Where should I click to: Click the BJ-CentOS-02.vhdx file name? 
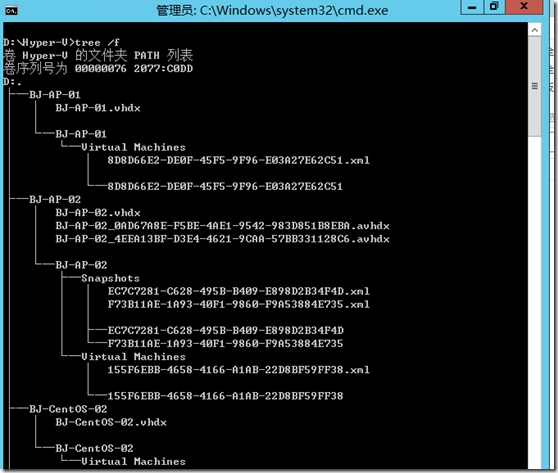click(x=111, y=422)
